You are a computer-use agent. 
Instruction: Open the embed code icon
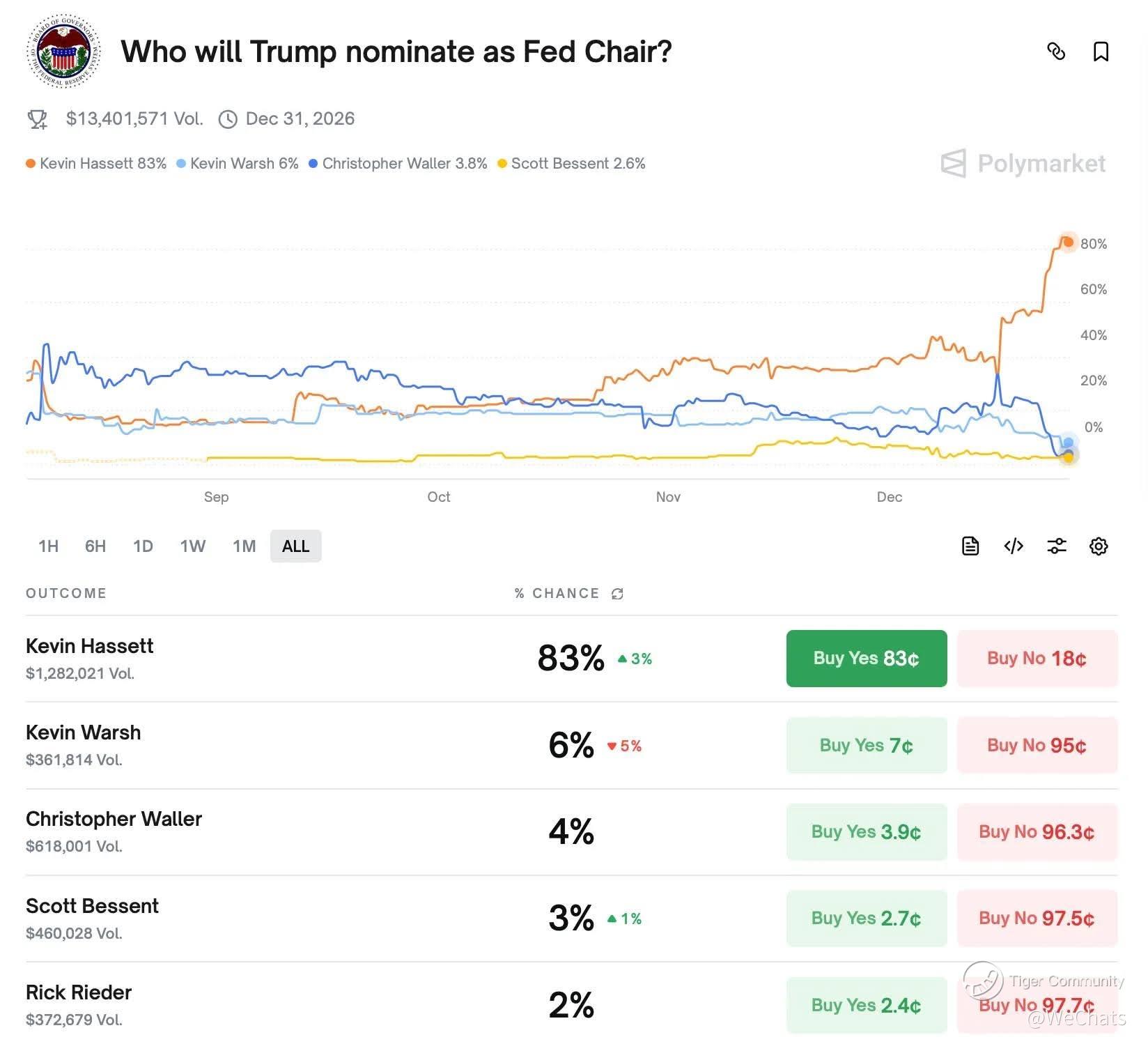tap(1014, 546)
